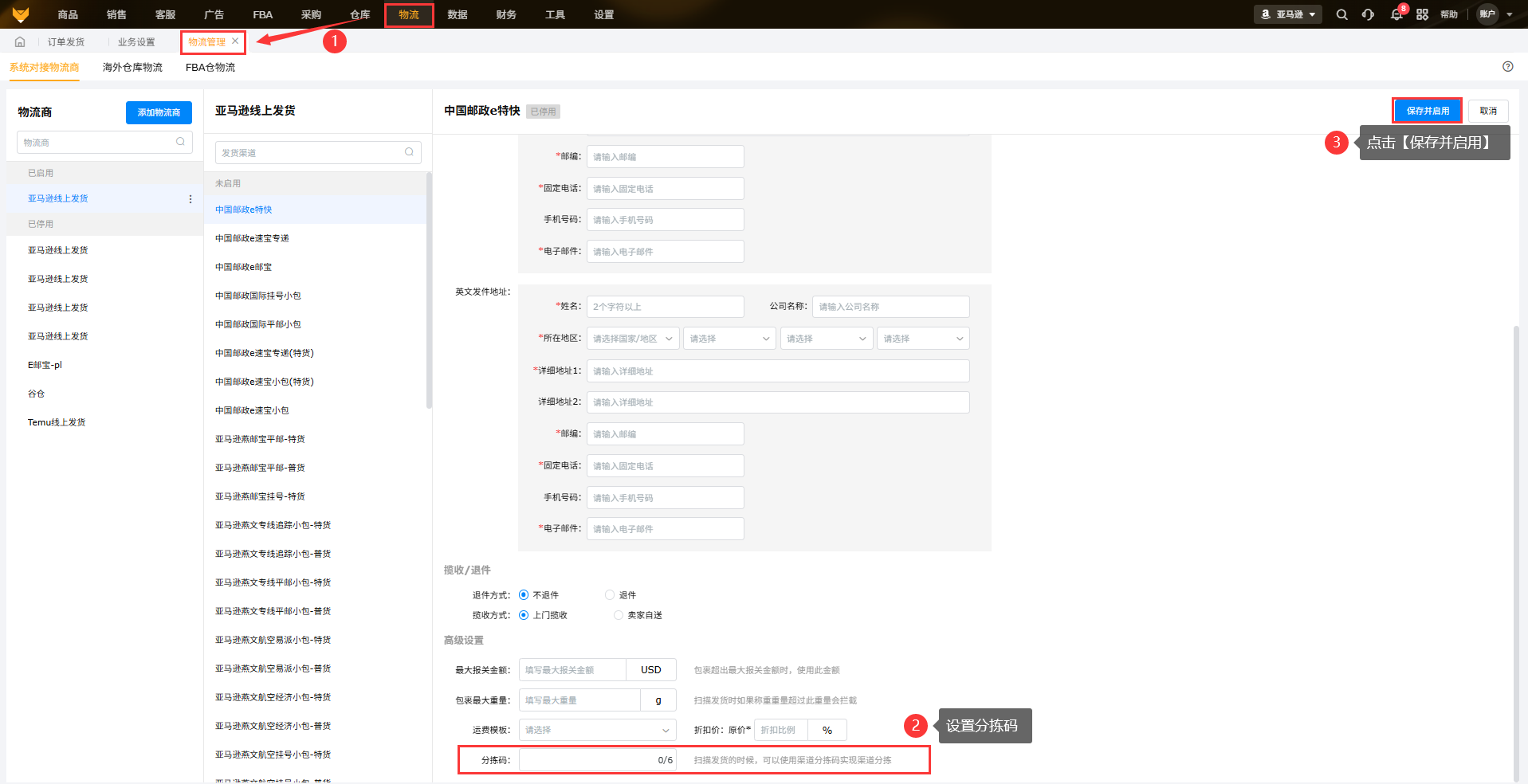
Task: Open the 亚马逊 store switcher dropdown
Action: pyautogui.click(x=1288, y=14)
